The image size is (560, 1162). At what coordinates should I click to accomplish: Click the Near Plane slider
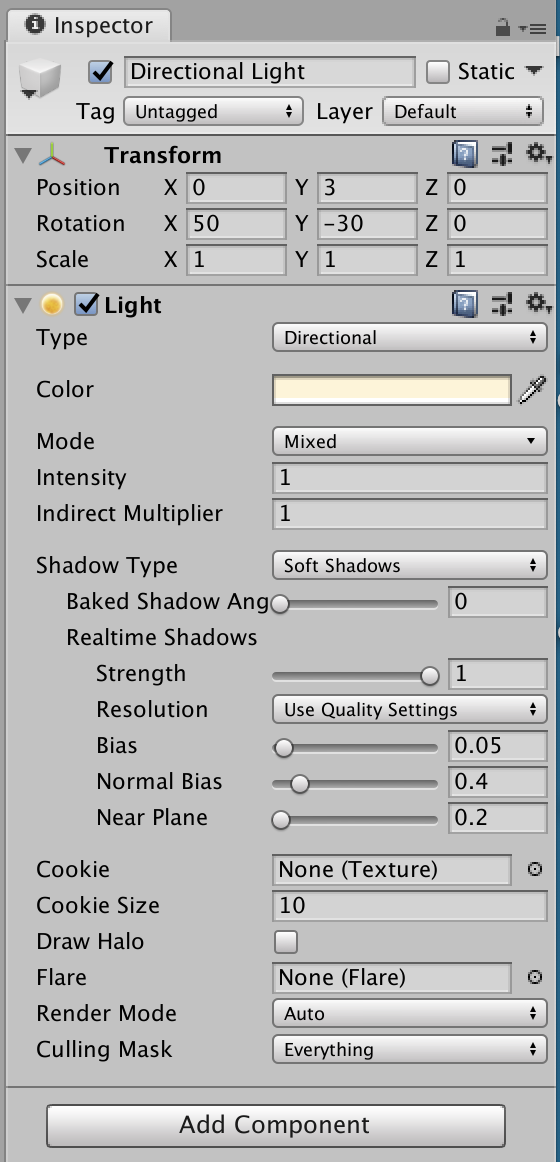[x=355, y=820]
